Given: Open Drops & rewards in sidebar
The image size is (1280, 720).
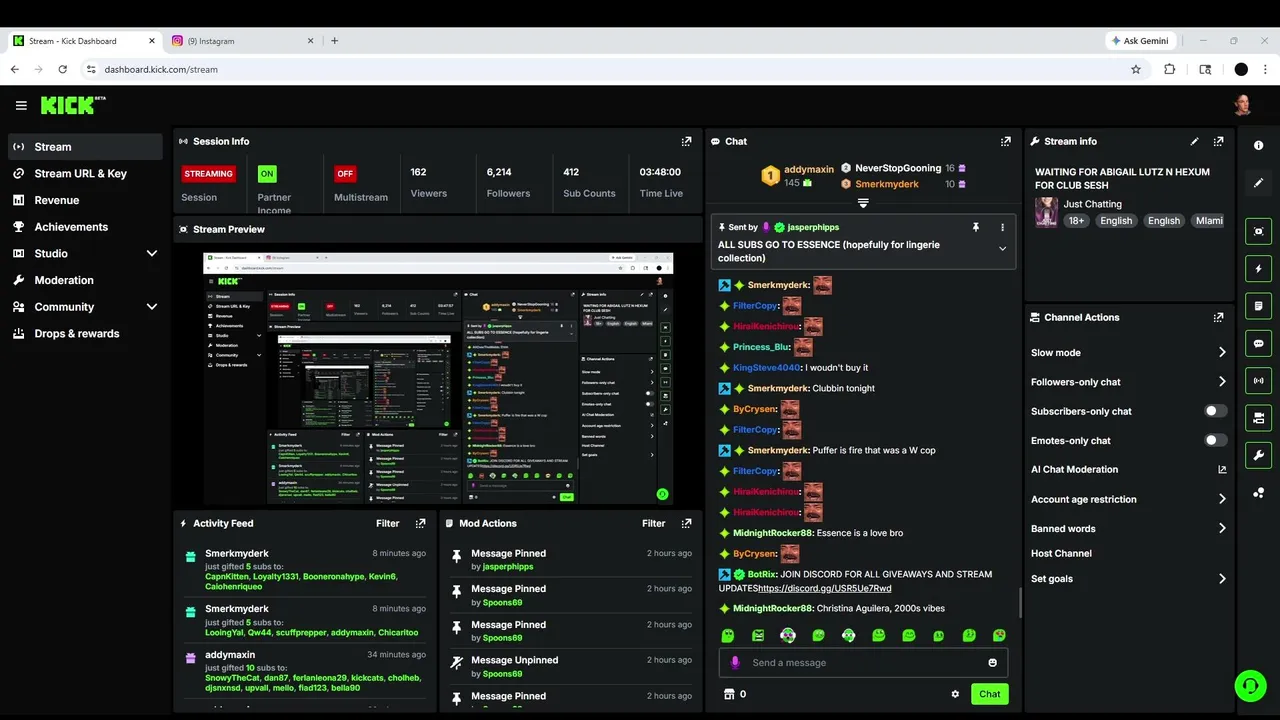Looking at the screenshot, I should coord(85,334).
